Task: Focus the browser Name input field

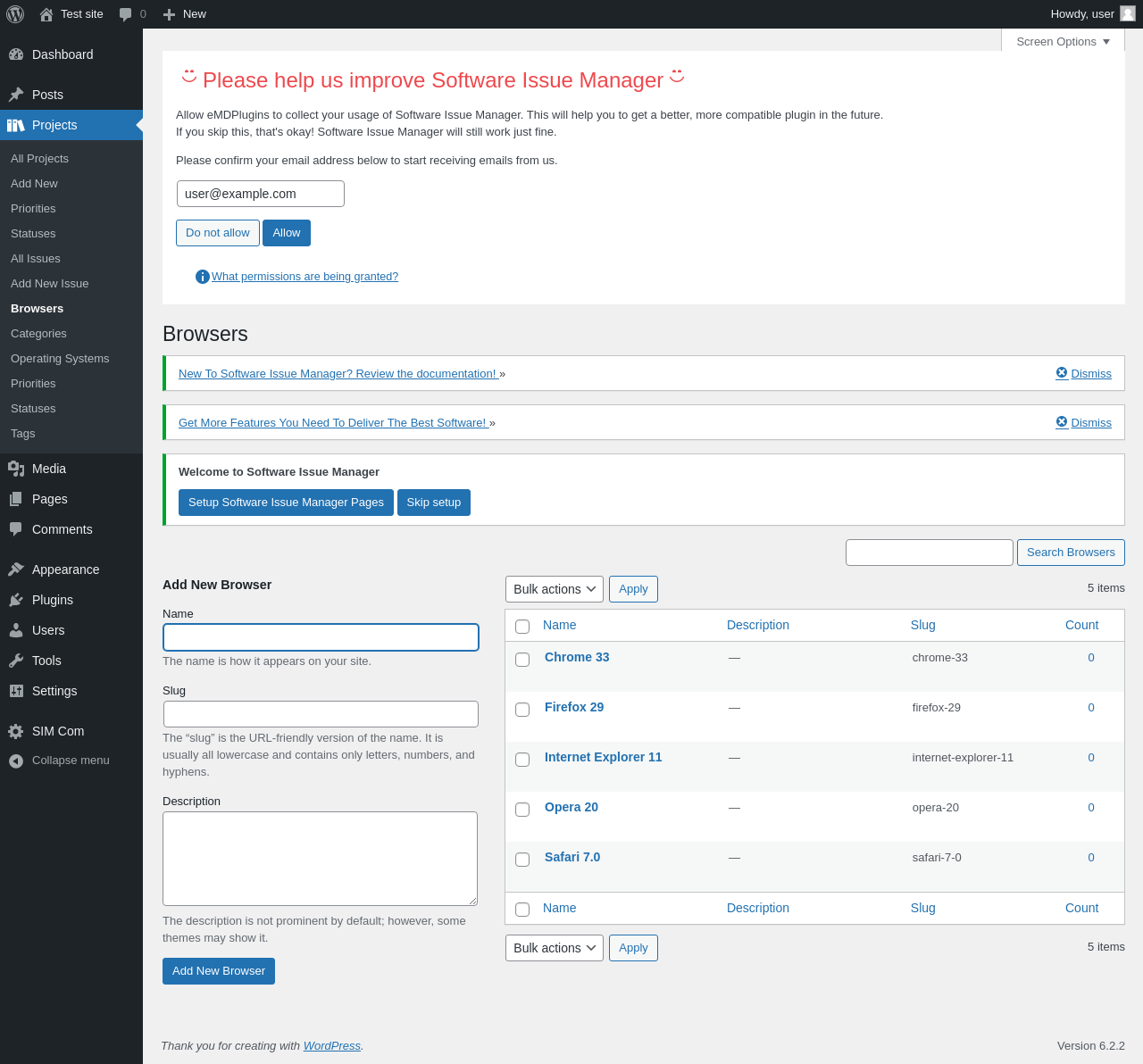Action: coord(321,637)
